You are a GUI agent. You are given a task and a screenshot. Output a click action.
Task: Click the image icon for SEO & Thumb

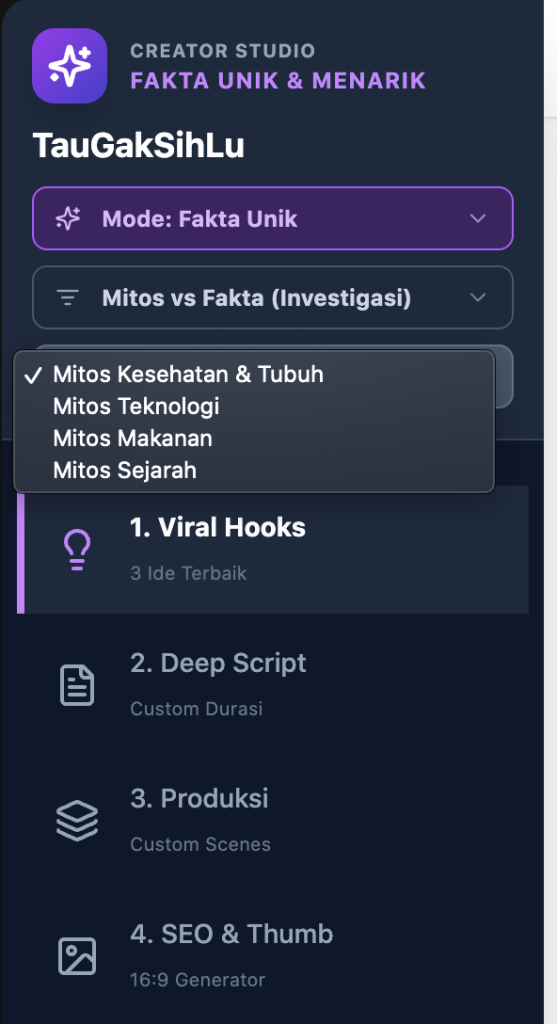pyautogui.click(x=77, y=956)
